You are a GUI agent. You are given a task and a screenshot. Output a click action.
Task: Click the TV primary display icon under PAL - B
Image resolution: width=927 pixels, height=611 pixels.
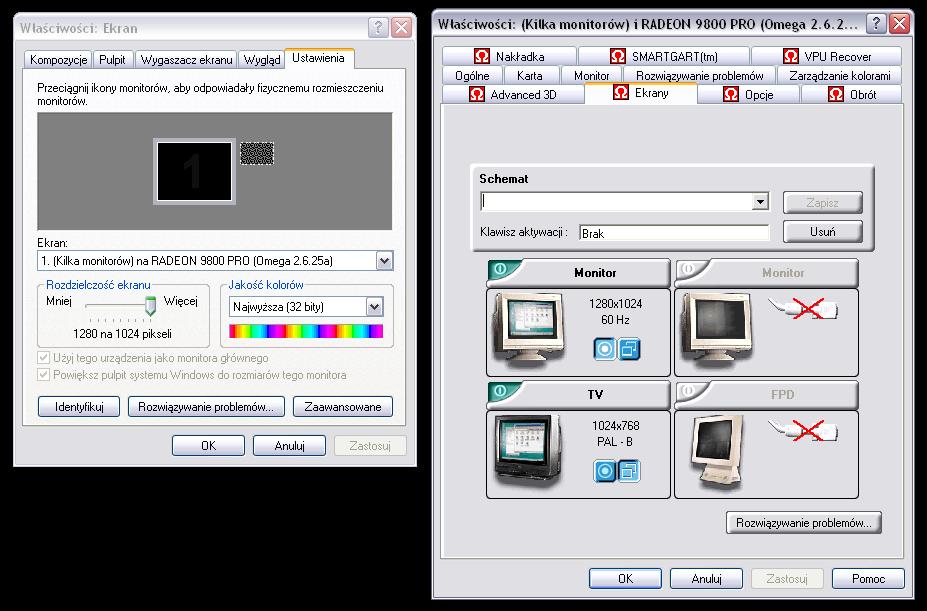click(605, 470)
